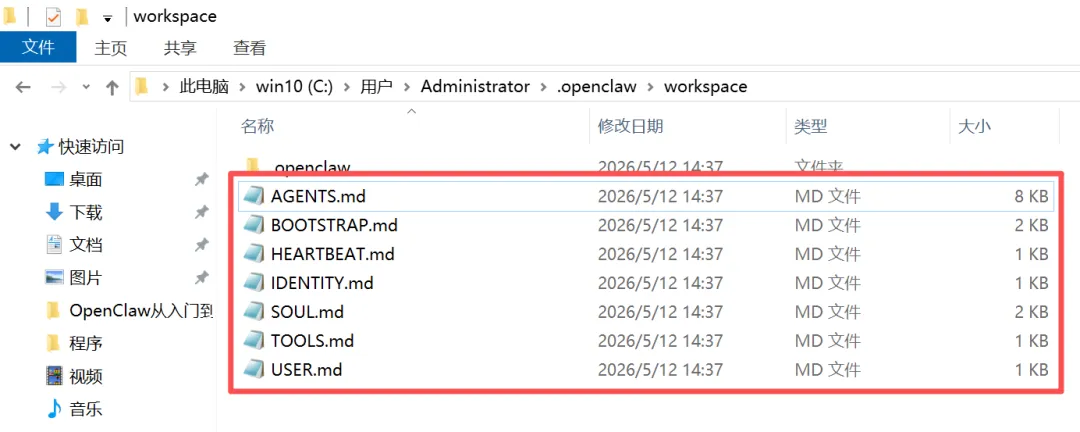Open the recent locations dropdown arrow
The image size is (1080, 432).
86,87
